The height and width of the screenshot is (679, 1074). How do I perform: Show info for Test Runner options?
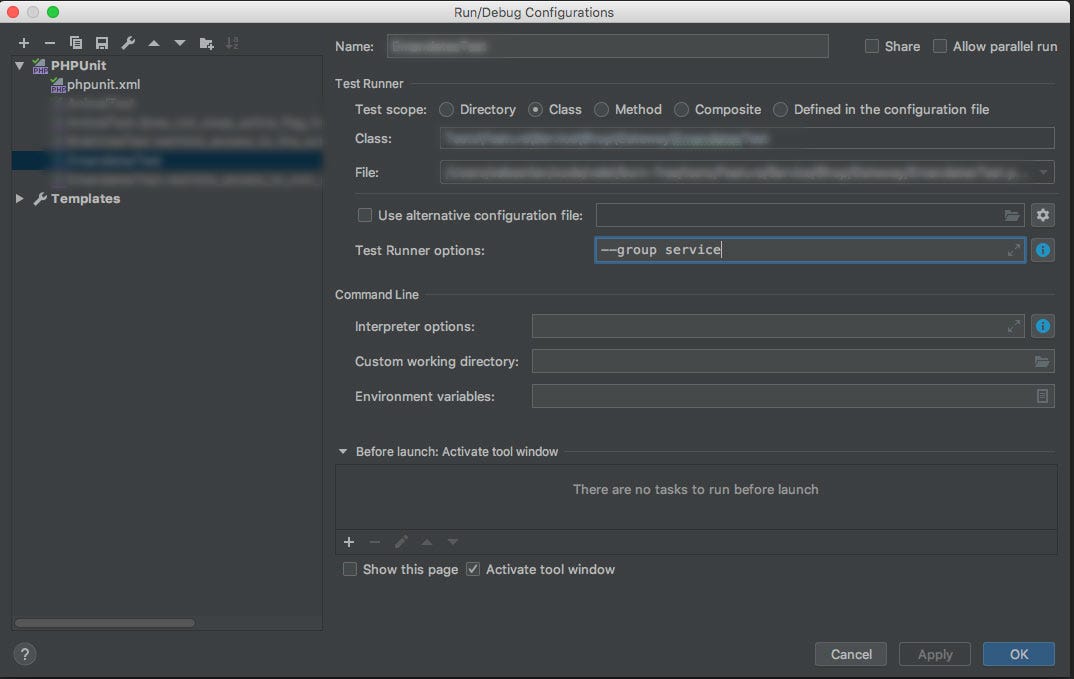click(1042, 250)
